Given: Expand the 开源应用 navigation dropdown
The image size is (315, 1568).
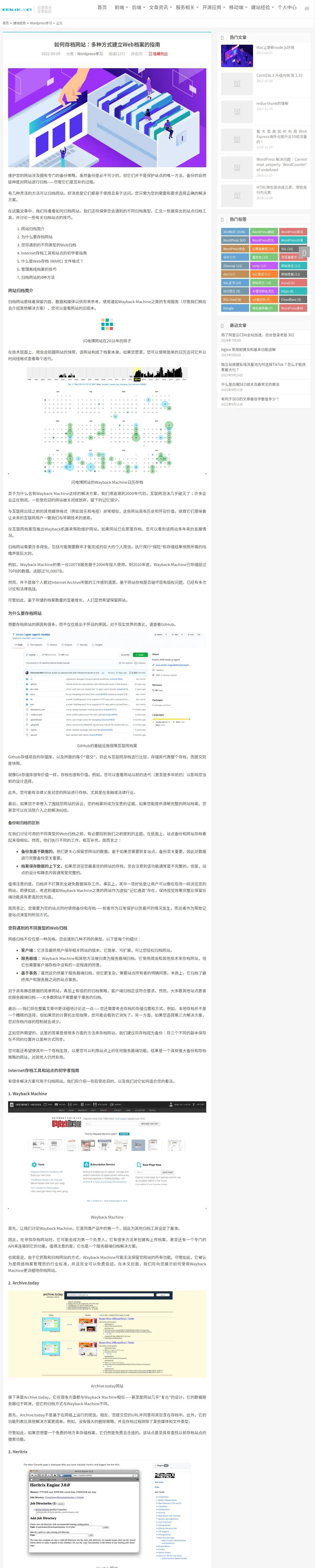Looking at the screenshot, I should point(213,7).
